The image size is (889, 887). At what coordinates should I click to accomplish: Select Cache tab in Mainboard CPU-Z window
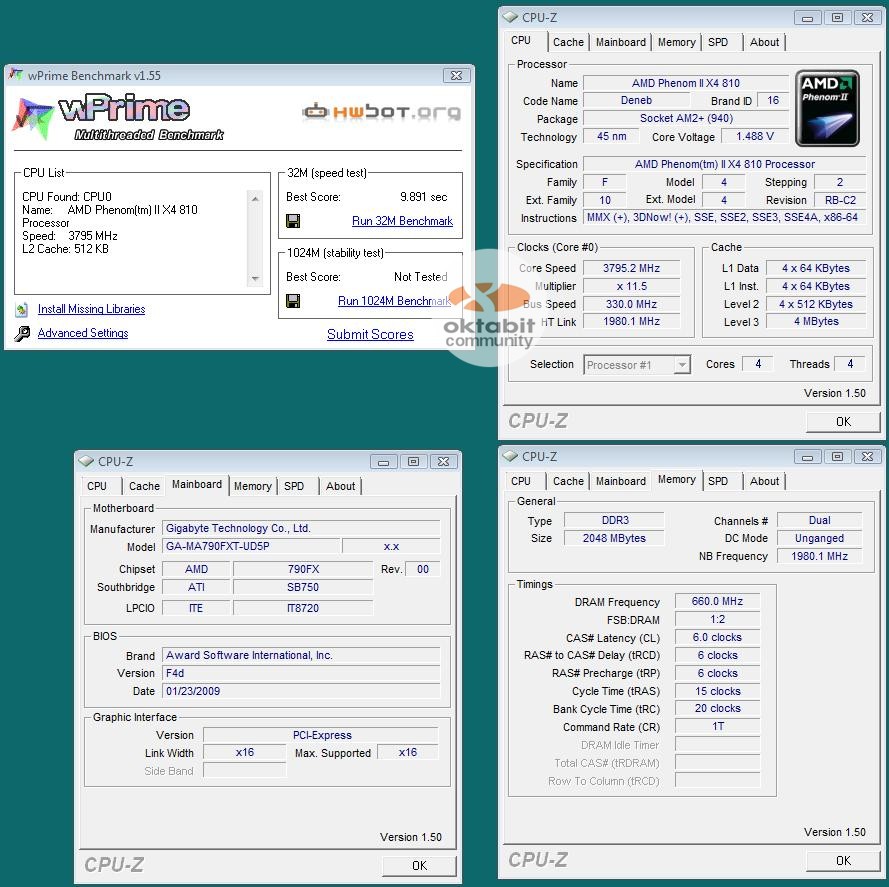point(144,486)
